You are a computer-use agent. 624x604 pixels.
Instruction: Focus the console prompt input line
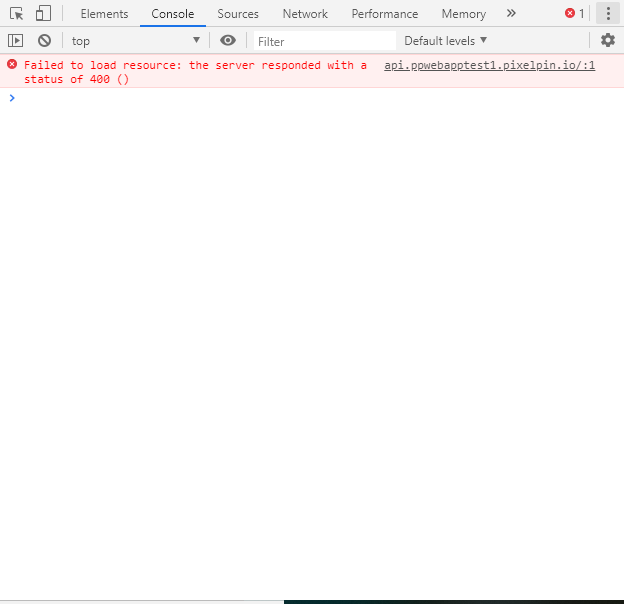coord(300,98)
